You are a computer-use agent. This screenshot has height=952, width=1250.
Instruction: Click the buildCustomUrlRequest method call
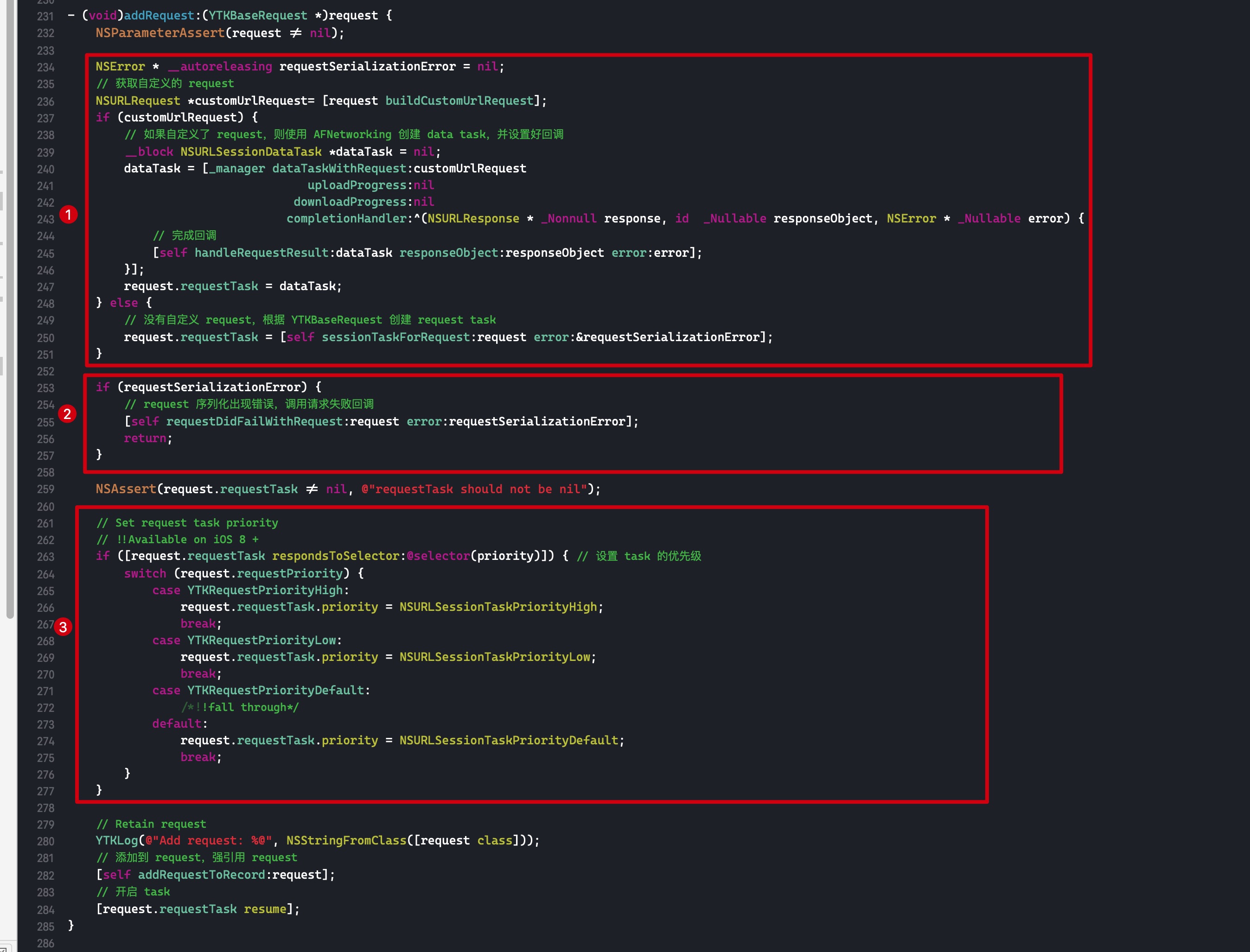[x=459, y=101]
